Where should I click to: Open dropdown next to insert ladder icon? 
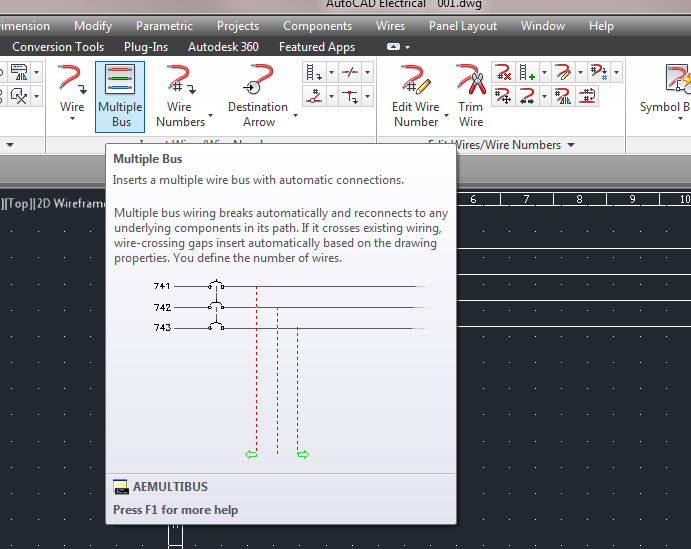coord(331,72)
